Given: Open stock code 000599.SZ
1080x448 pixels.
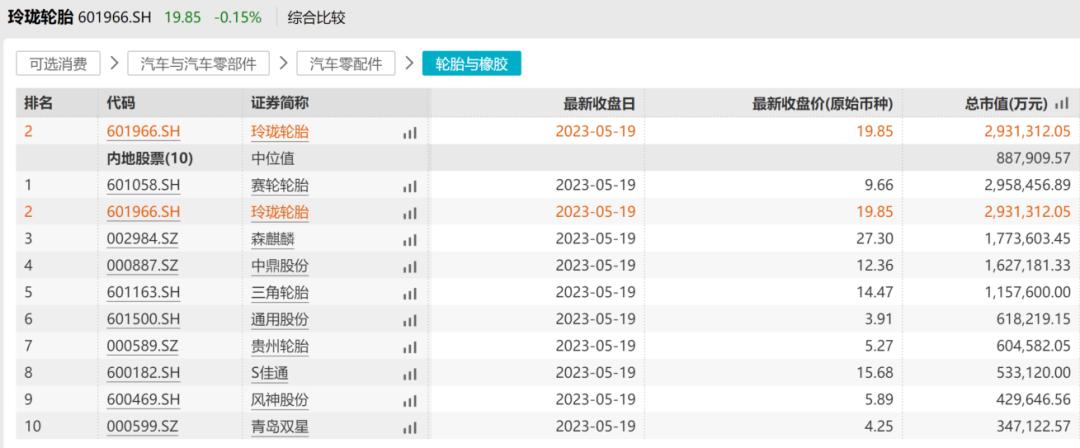Looking at the screenshot, I should 143,427.
